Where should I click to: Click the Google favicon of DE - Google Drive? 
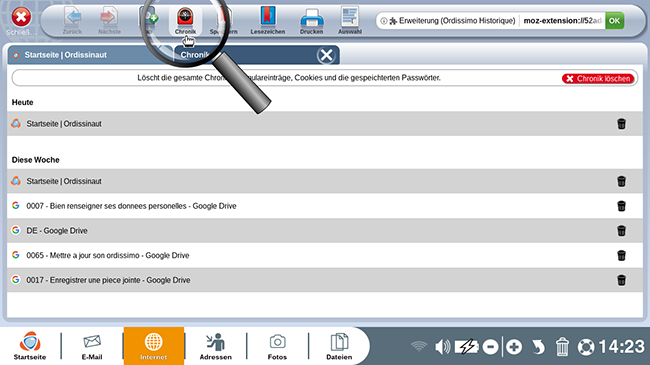point(16,230)
